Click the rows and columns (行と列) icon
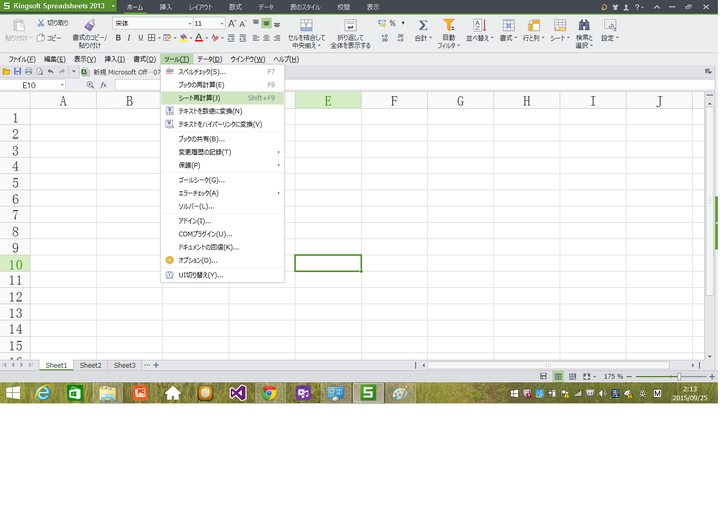 pyautogui.click(x=533, y=25)
